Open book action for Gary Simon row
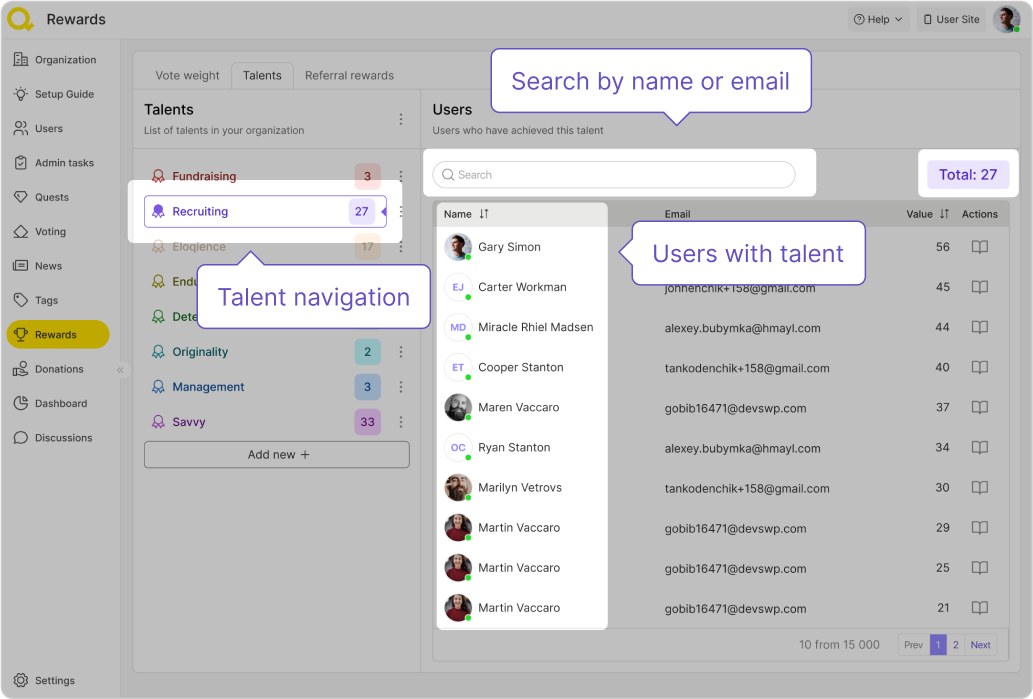 (x=979, y=247)
